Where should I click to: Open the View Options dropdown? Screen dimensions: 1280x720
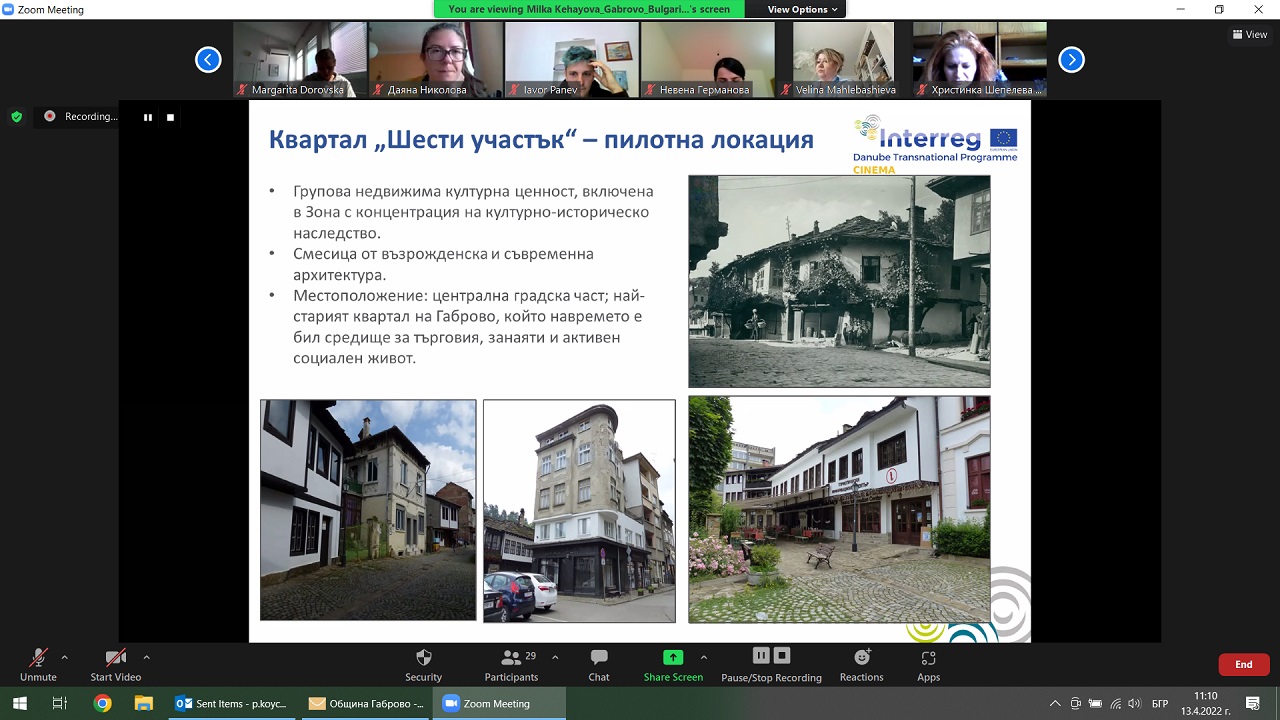803,9
